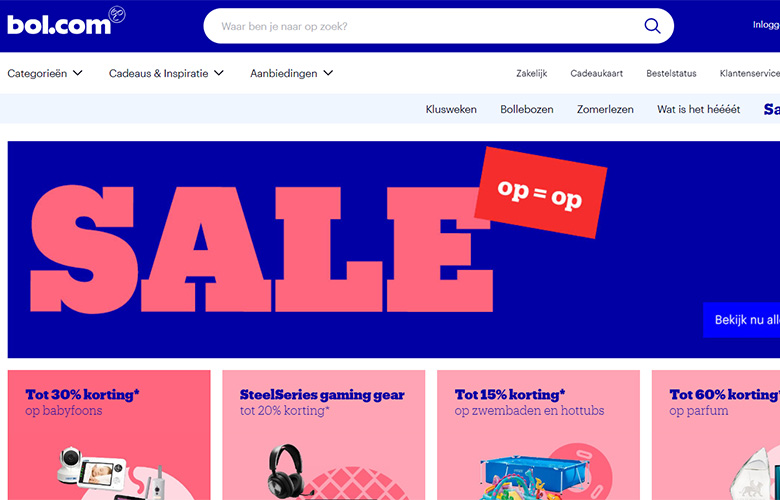The height and width of the screenshot is (500, 780).
Task: Open the Zomerlezen promo tab
Action: pos(605,109)
